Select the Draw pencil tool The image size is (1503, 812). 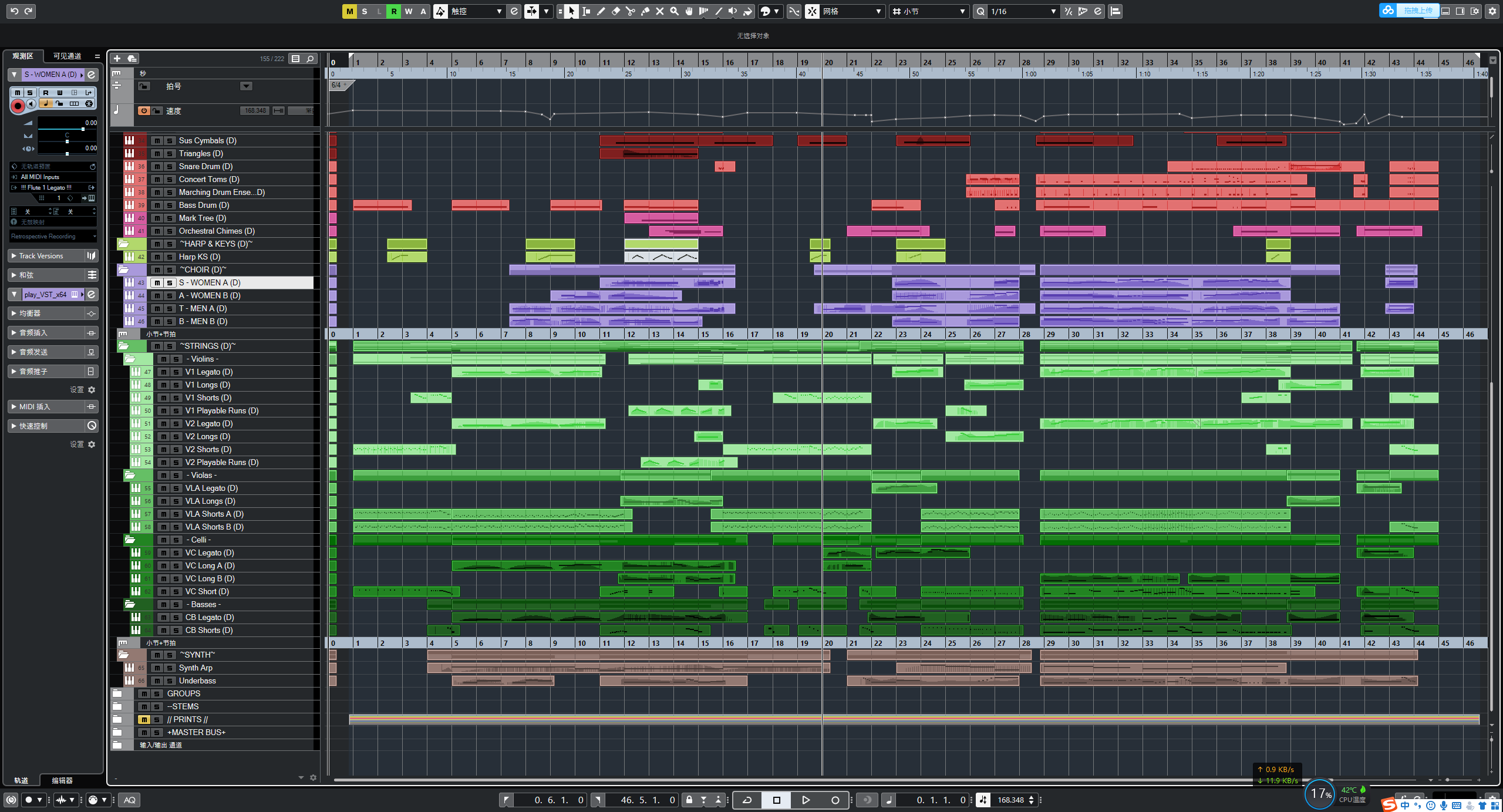point(601,11)
